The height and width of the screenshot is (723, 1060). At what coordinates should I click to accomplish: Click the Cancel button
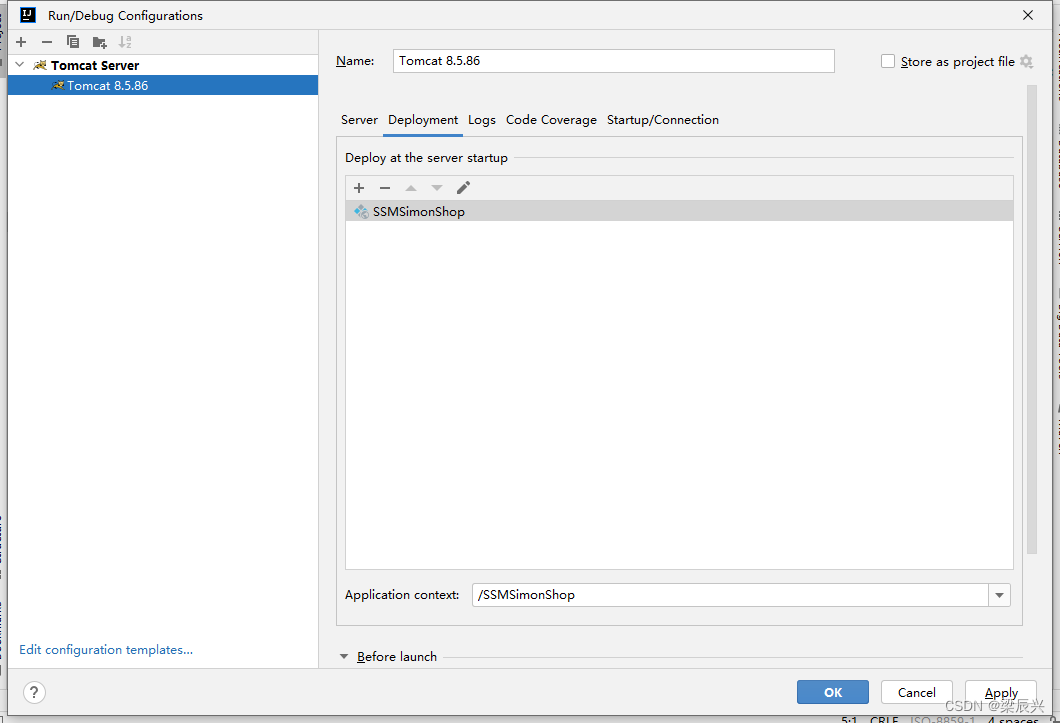917,692
